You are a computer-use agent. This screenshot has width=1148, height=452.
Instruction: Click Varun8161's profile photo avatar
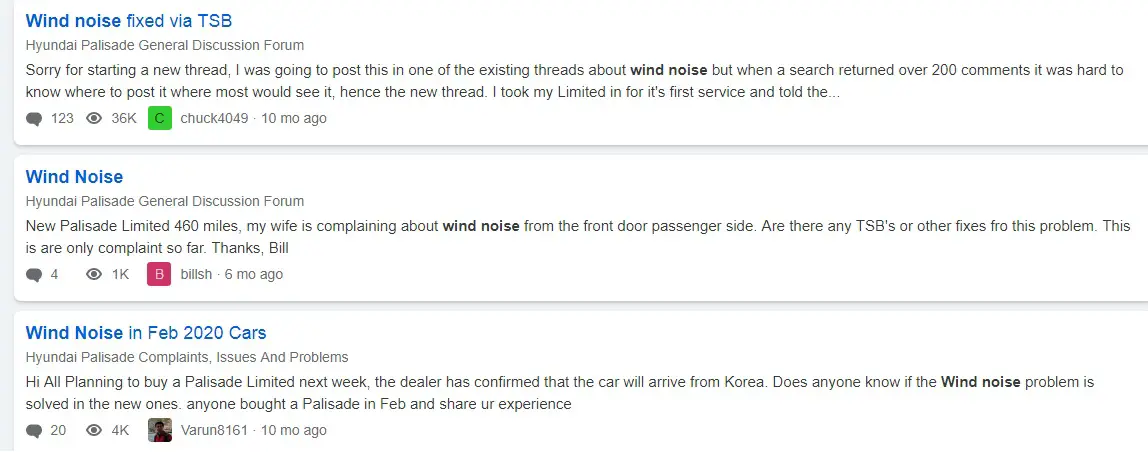tap(160, 430)
